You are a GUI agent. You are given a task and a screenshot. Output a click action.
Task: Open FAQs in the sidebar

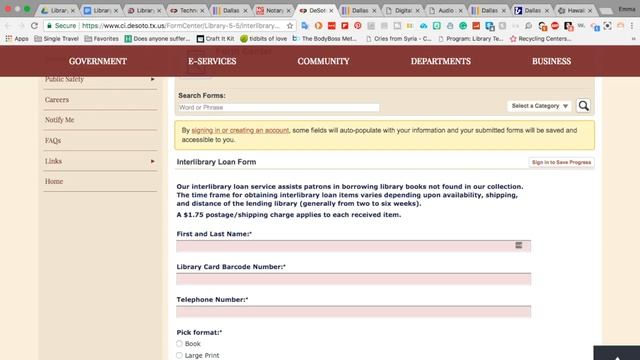[x=53, y=141]
